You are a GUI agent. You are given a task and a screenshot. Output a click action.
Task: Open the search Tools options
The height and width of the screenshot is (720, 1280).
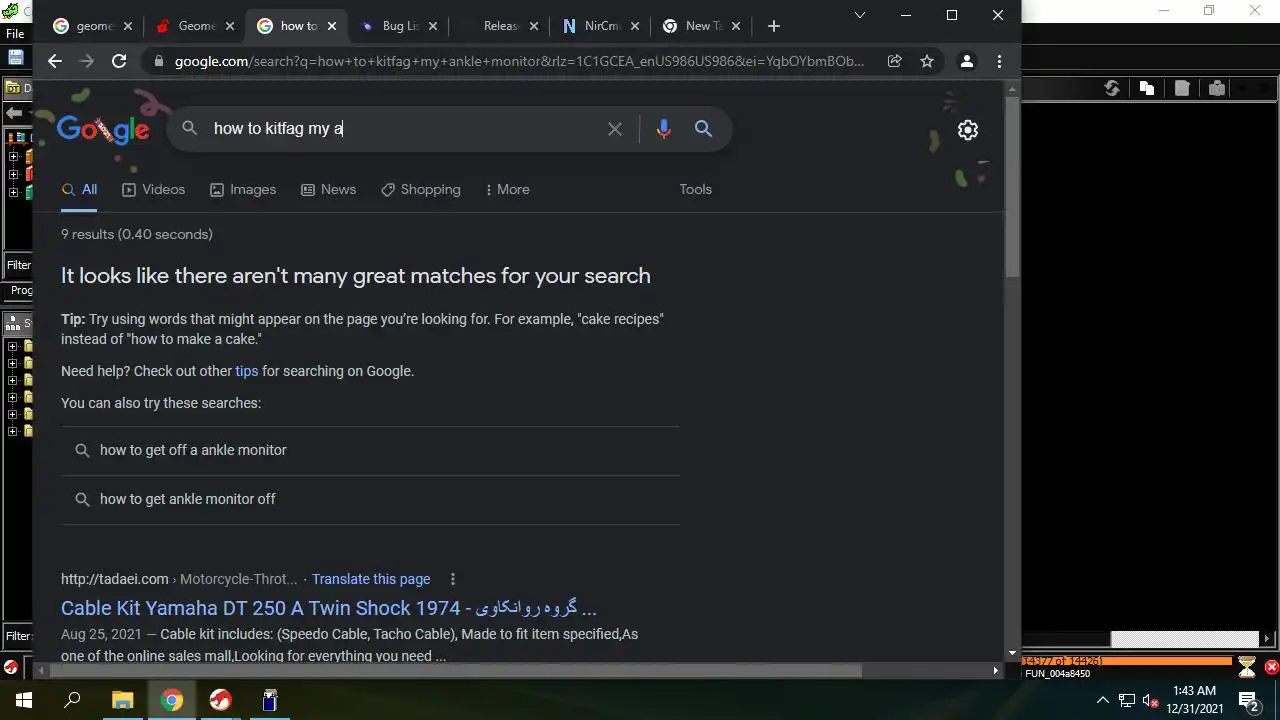click(695, 189)
